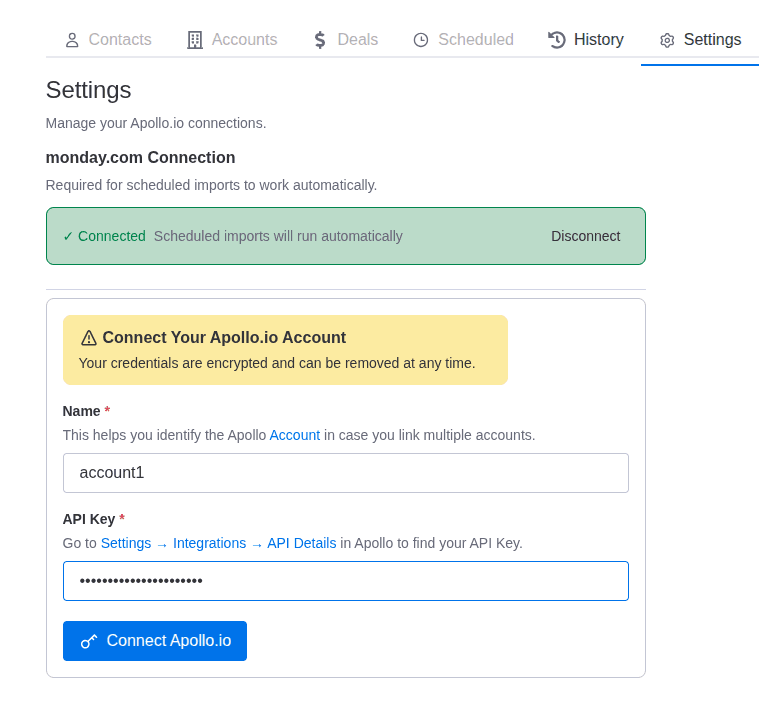The image size is (776, 711).
Task: Switch to the Accounts tab
Action: (232, 40)
